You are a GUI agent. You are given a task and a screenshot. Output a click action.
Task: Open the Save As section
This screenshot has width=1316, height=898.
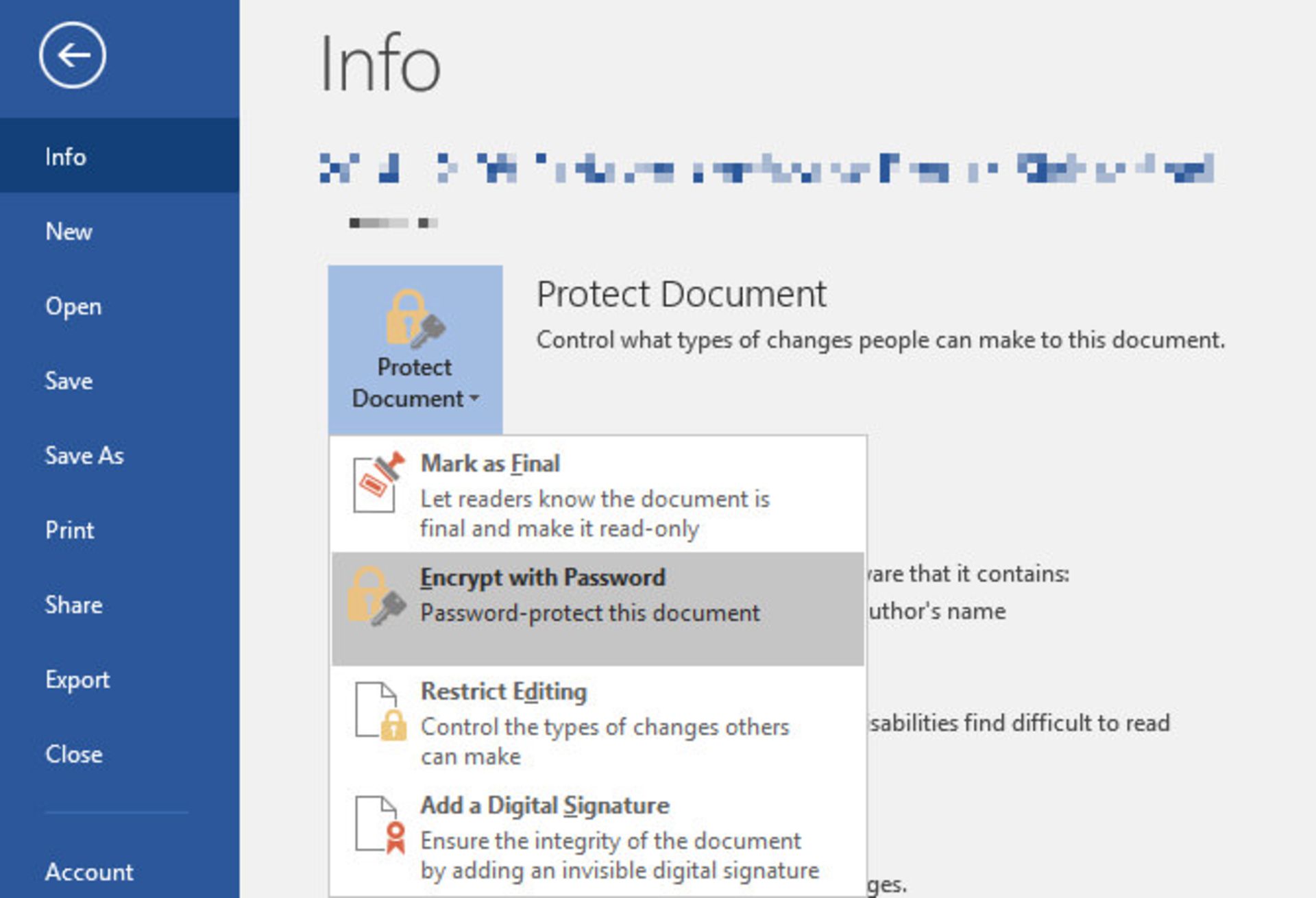coord(84,455)
